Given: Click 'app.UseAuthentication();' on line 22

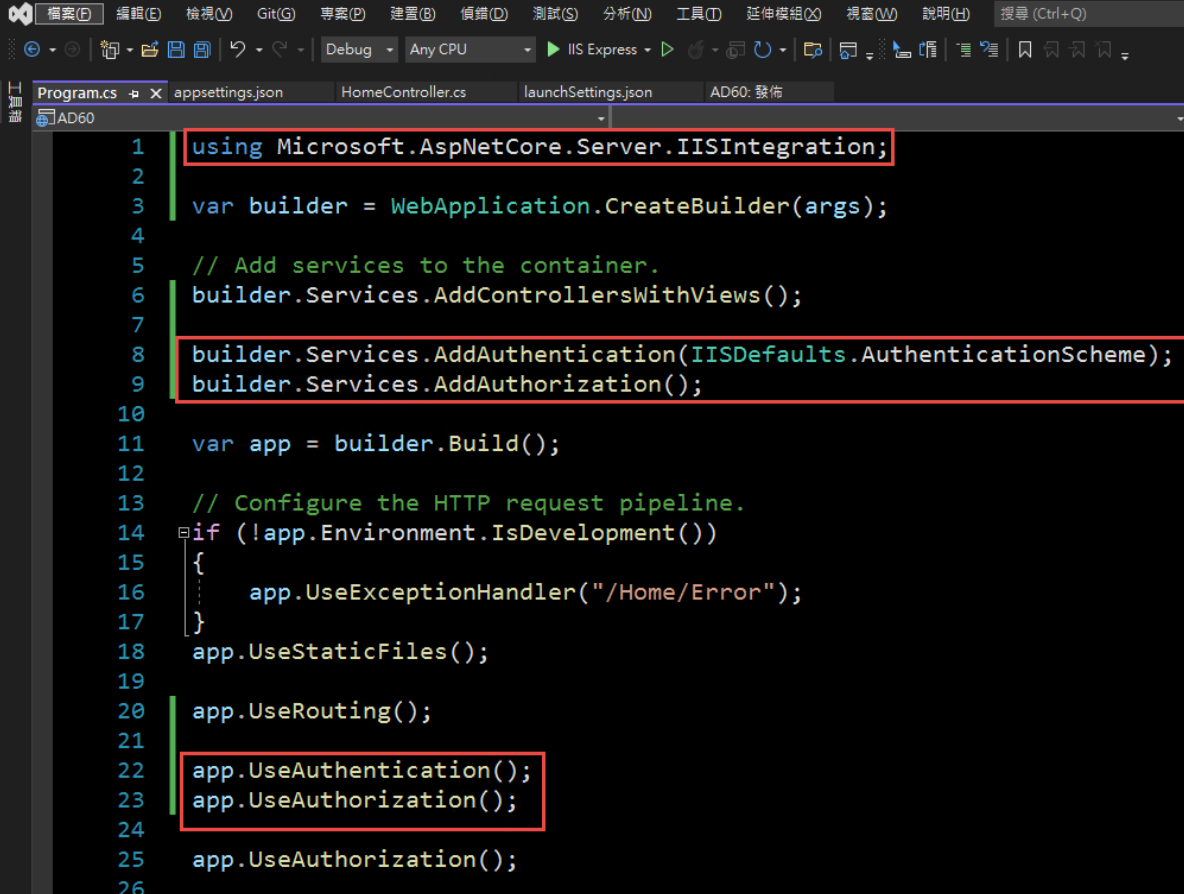Looking at the screenshot, I should coord(362,770).
